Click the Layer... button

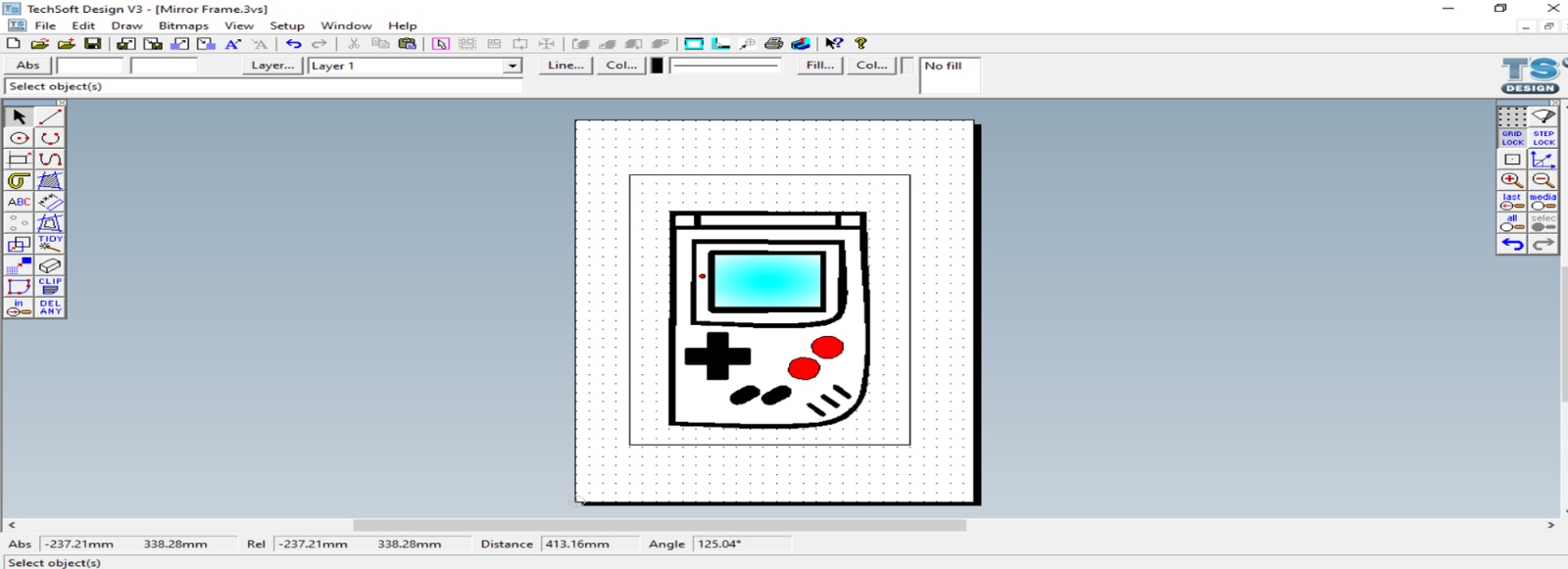272,66
